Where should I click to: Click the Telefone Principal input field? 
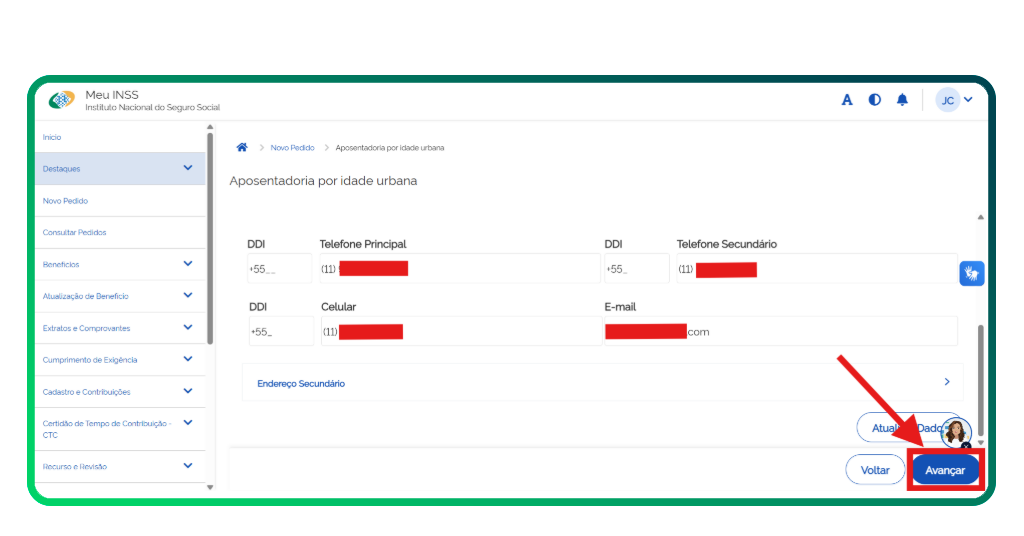point(458,269)
